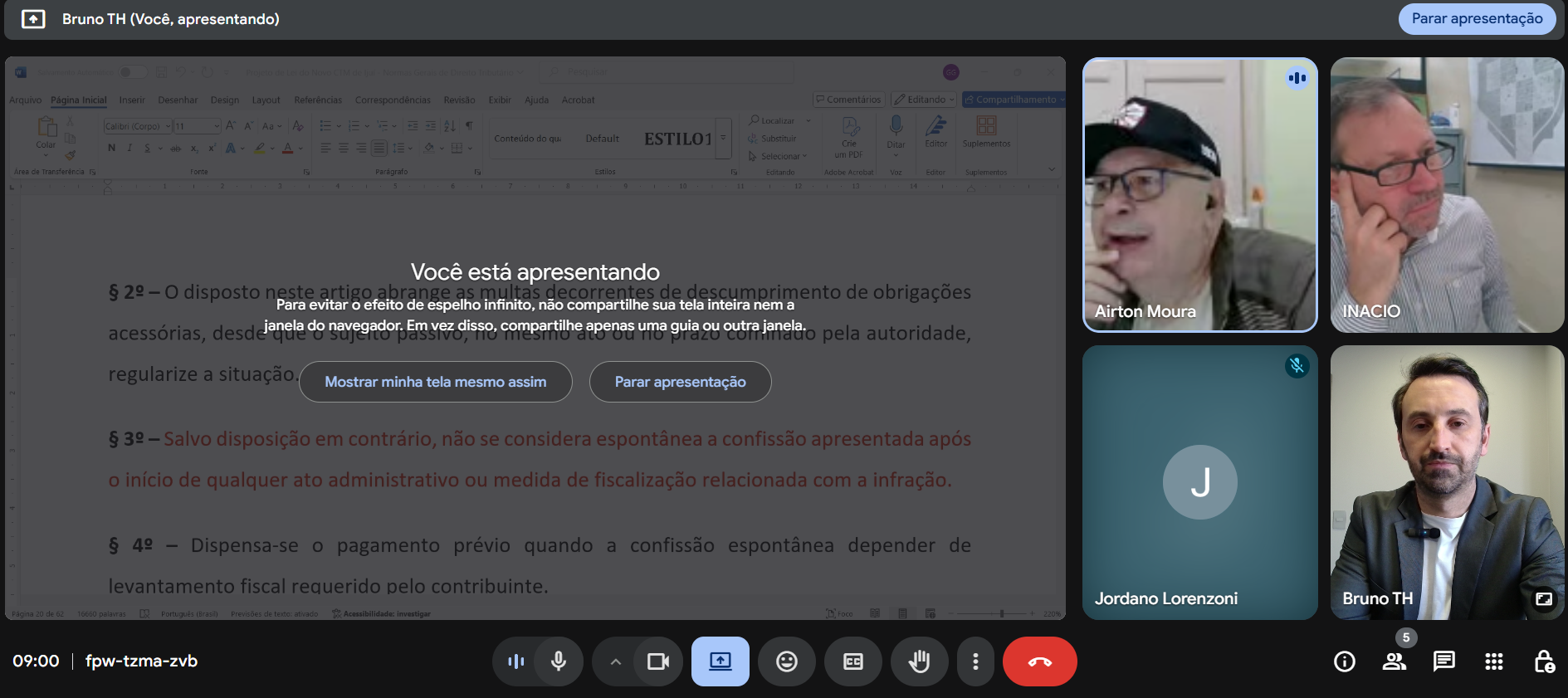The width and height of the screenshot is (1568, 698).
Task: Toggle strikethrough formatting in Word ribbon
Action: coord(175,149)
